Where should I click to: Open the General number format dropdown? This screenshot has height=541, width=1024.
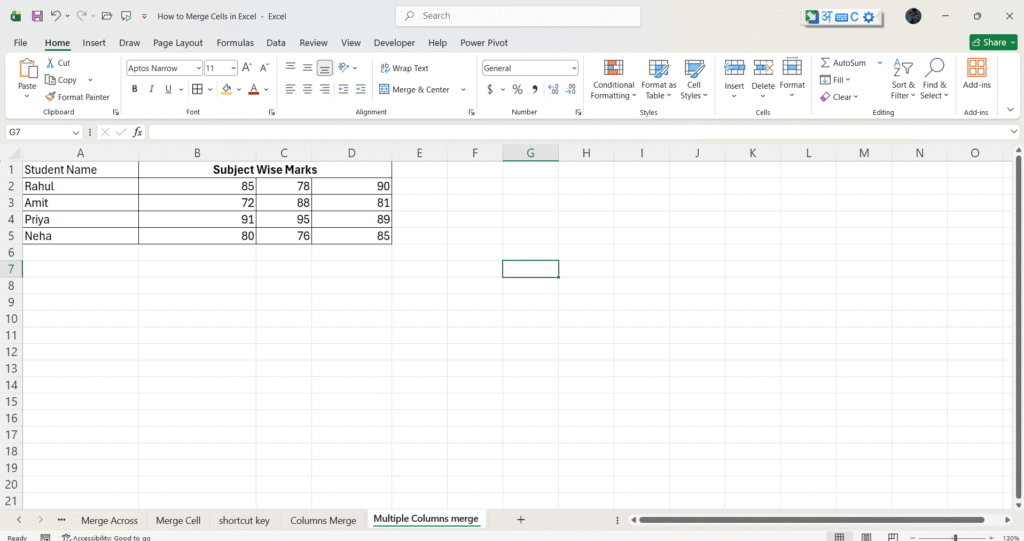[574, 68]
